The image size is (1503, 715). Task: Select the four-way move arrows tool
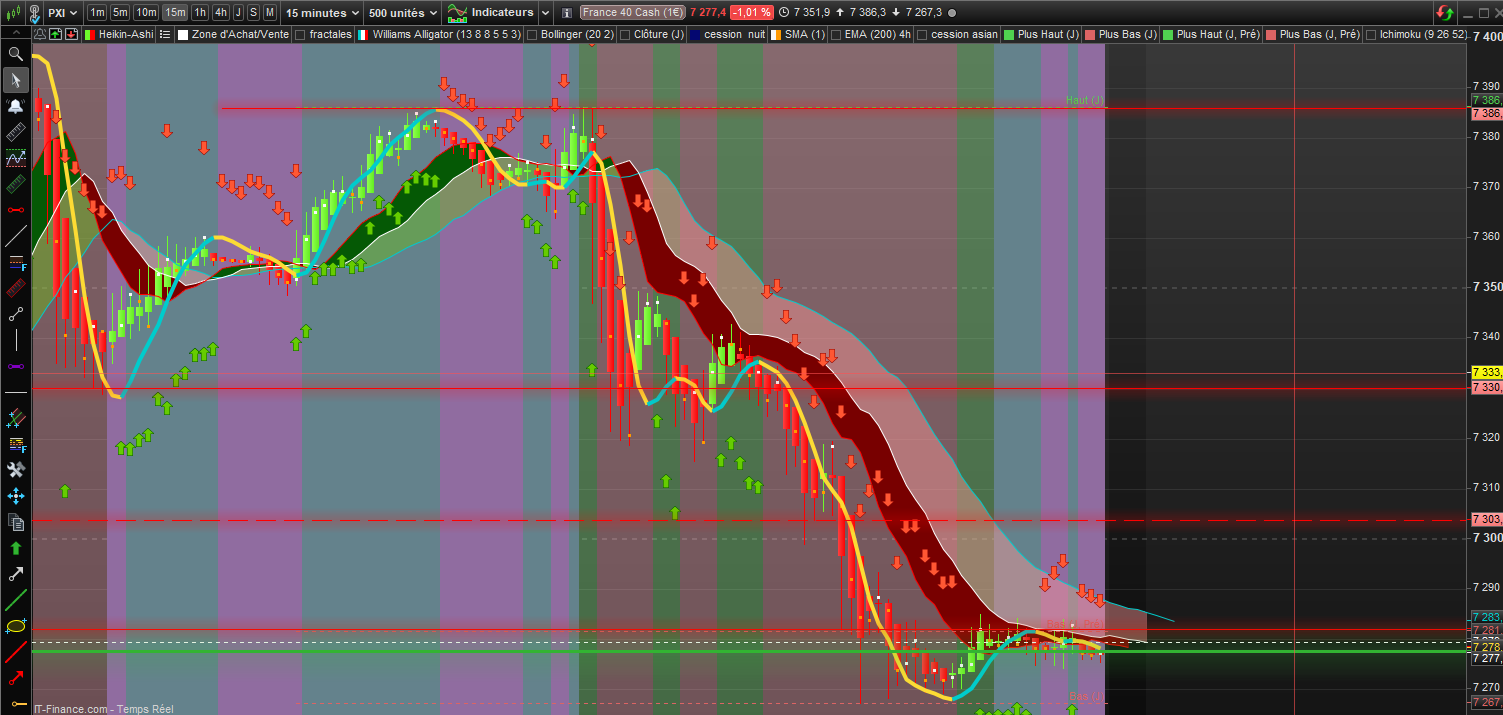pos(15,496)
